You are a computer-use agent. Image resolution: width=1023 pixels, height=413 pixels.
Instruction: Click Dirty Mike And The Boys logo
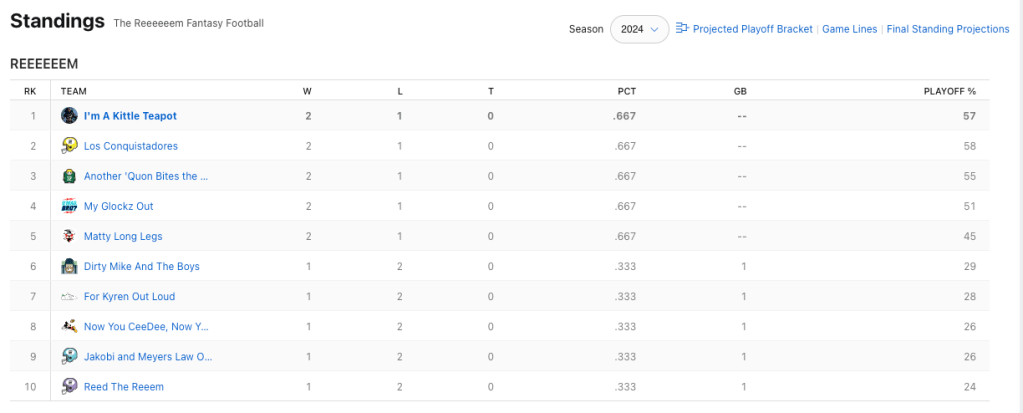coord(69,266)
